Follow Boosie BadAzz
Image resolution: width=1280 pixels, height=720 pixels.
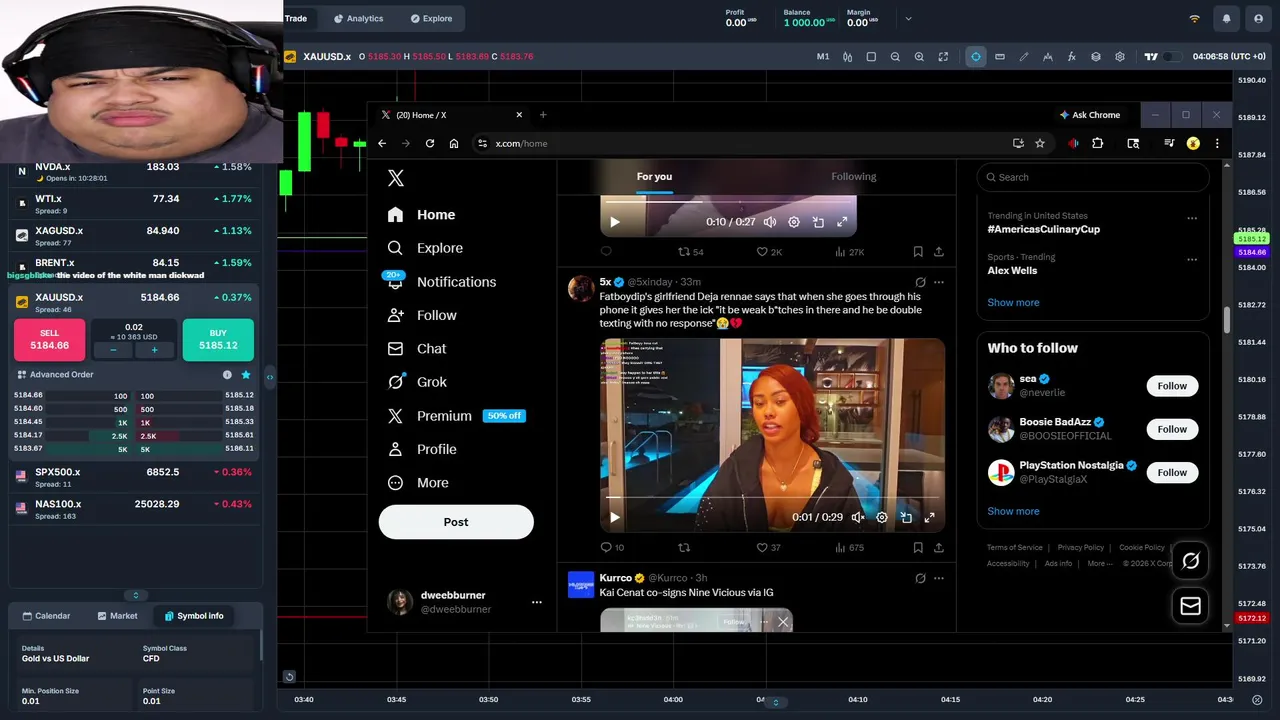click(1172, 429)
